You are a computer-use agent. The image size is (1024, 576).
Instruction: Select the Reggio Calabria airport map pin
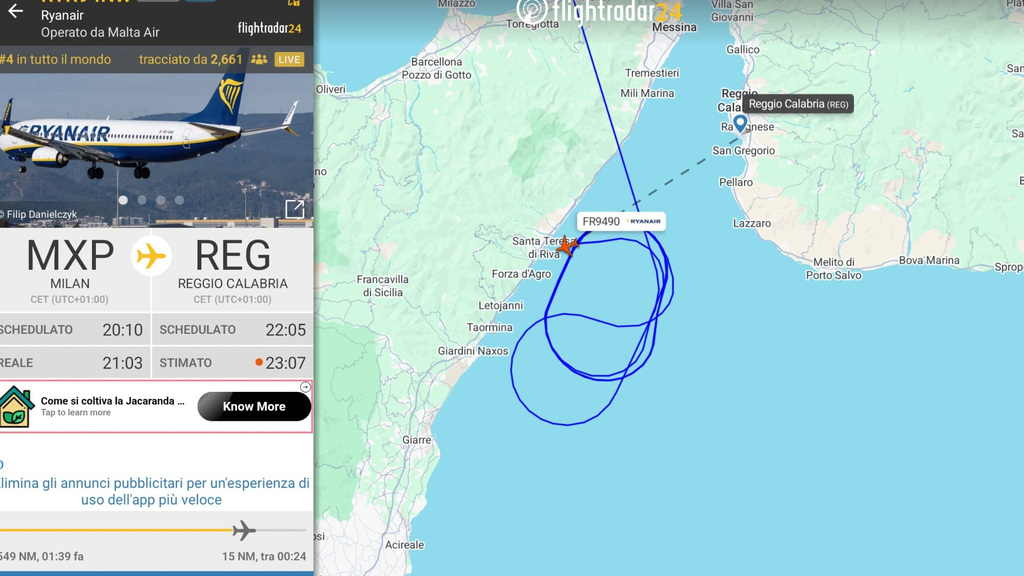(740, 123)
